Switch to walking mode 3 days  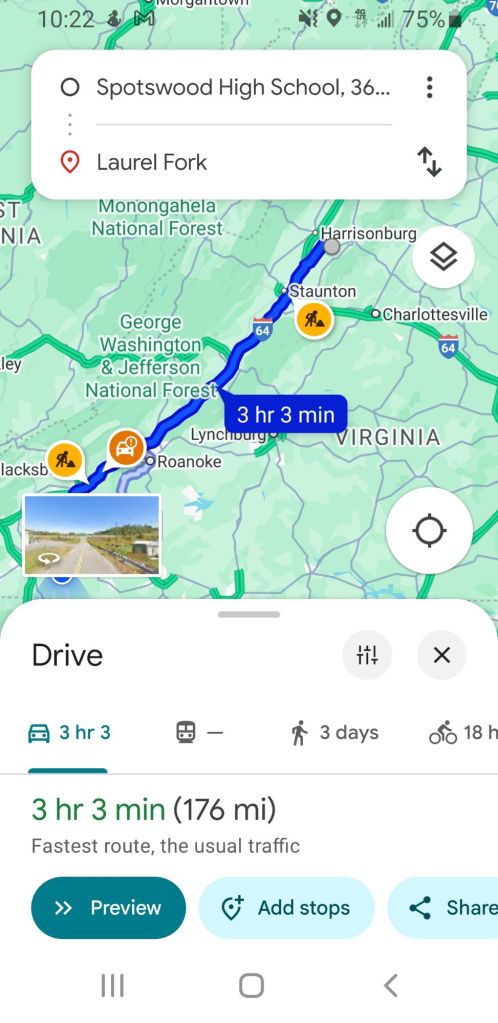click(x=335, y=733)
